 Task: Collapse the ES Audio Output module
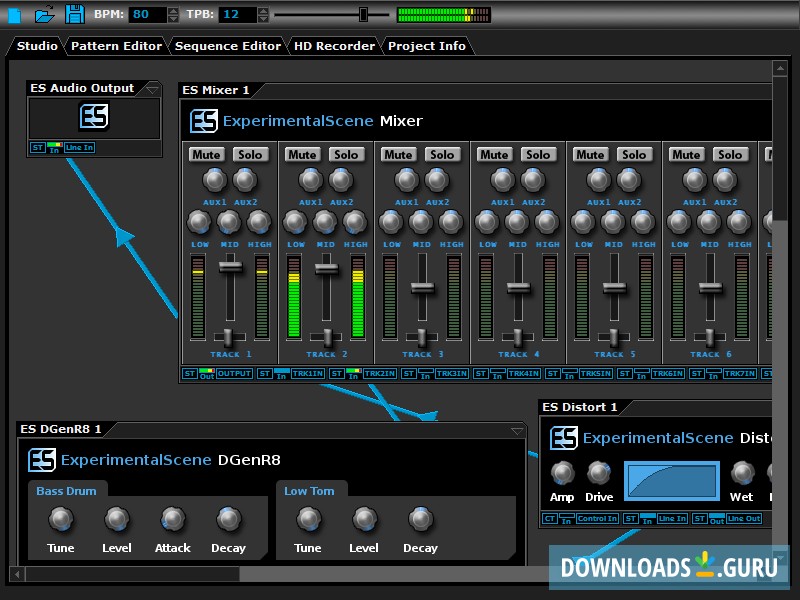(152, 88)
